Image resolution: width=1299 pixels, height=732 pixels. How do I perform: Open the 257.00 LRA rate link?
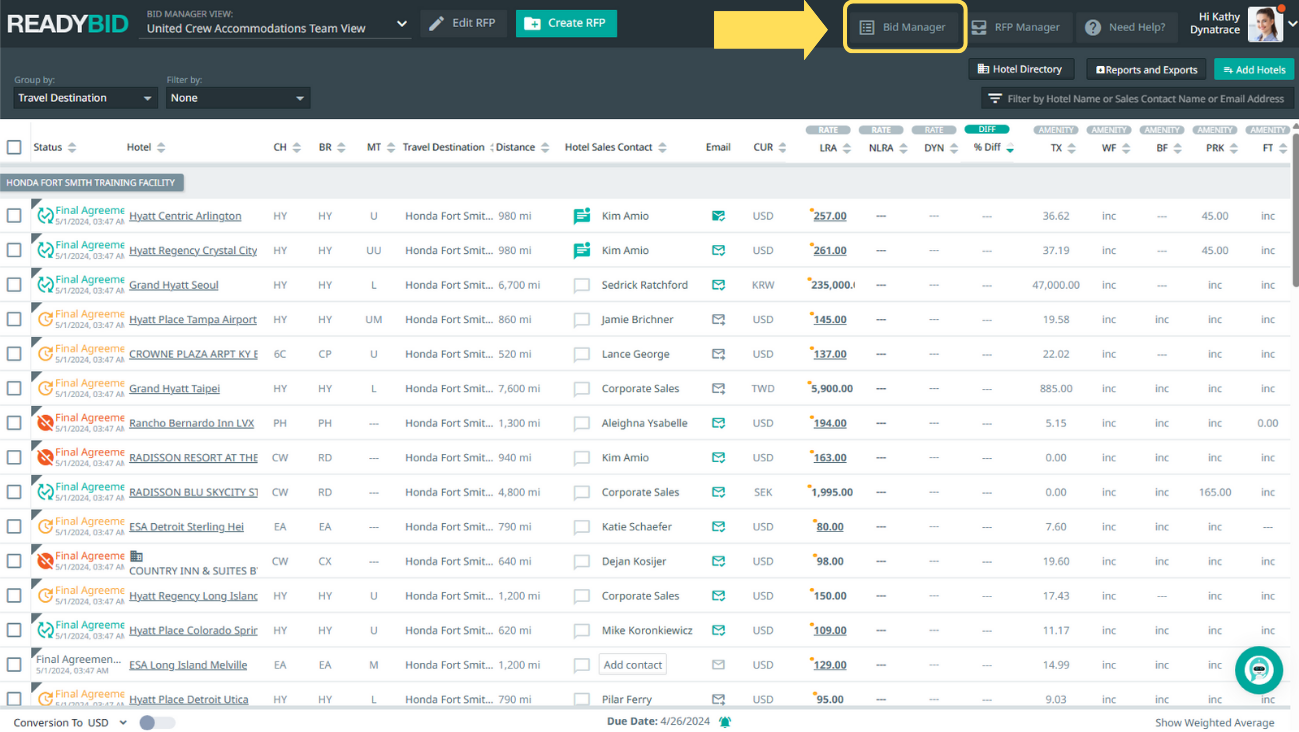[x=830, y=216]
